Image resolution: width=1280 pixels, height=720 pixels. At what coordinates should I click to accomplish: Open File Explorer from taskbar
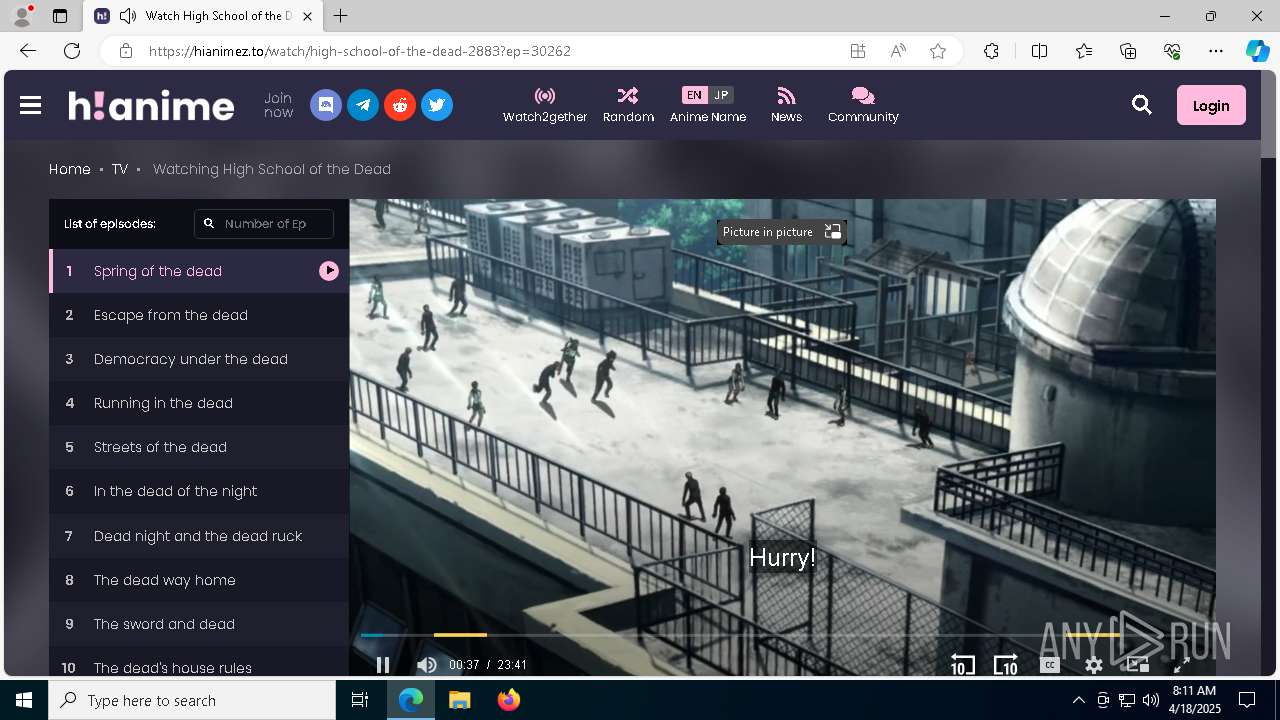460,700
